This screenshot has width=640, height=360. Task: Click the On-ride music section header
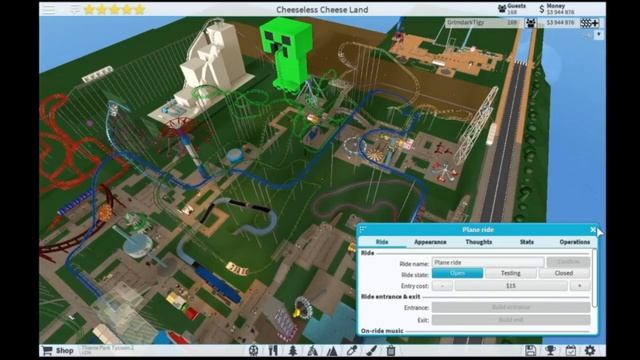click(382, 331)
